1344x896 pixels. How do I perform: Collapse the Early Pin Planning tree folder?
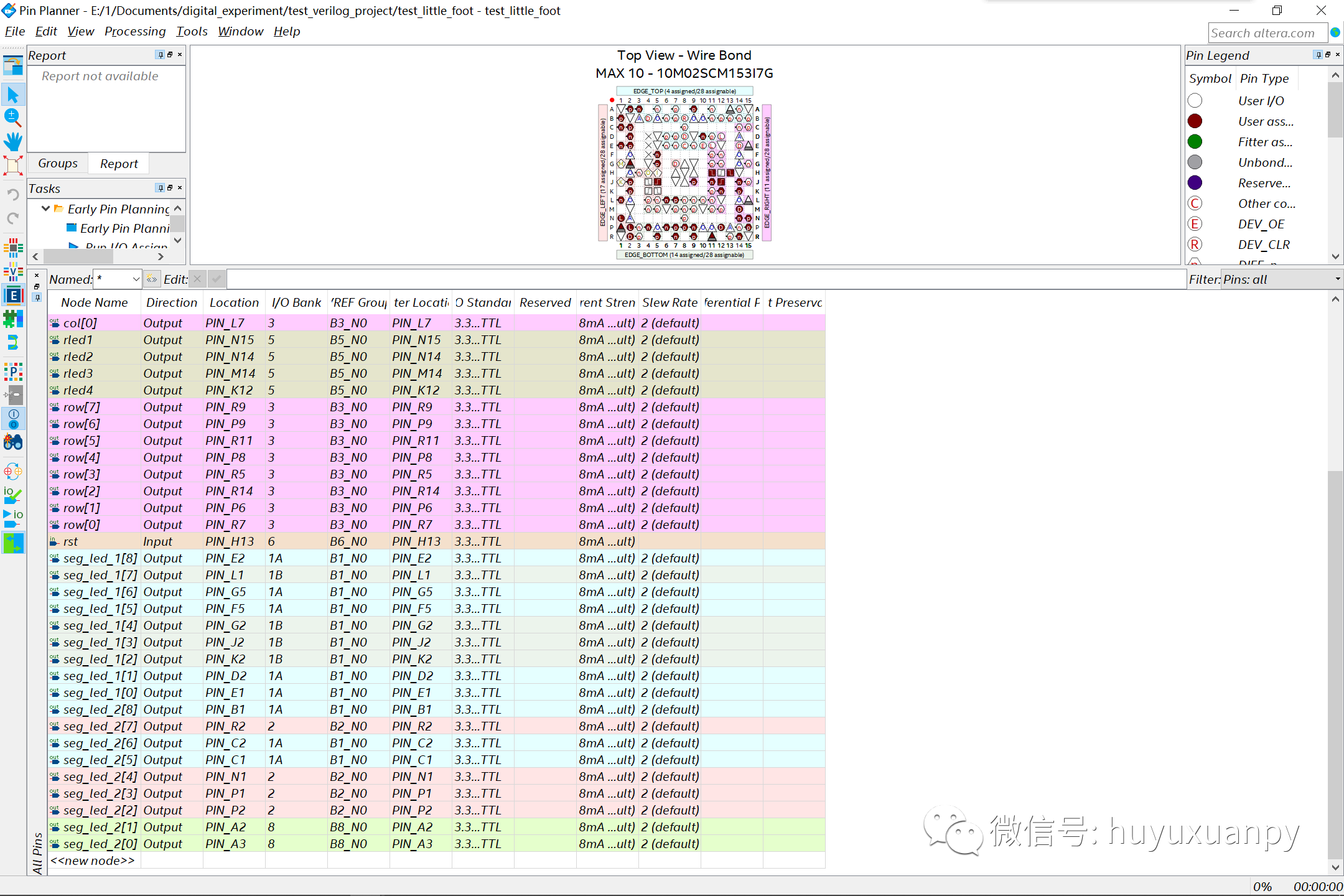45,208
